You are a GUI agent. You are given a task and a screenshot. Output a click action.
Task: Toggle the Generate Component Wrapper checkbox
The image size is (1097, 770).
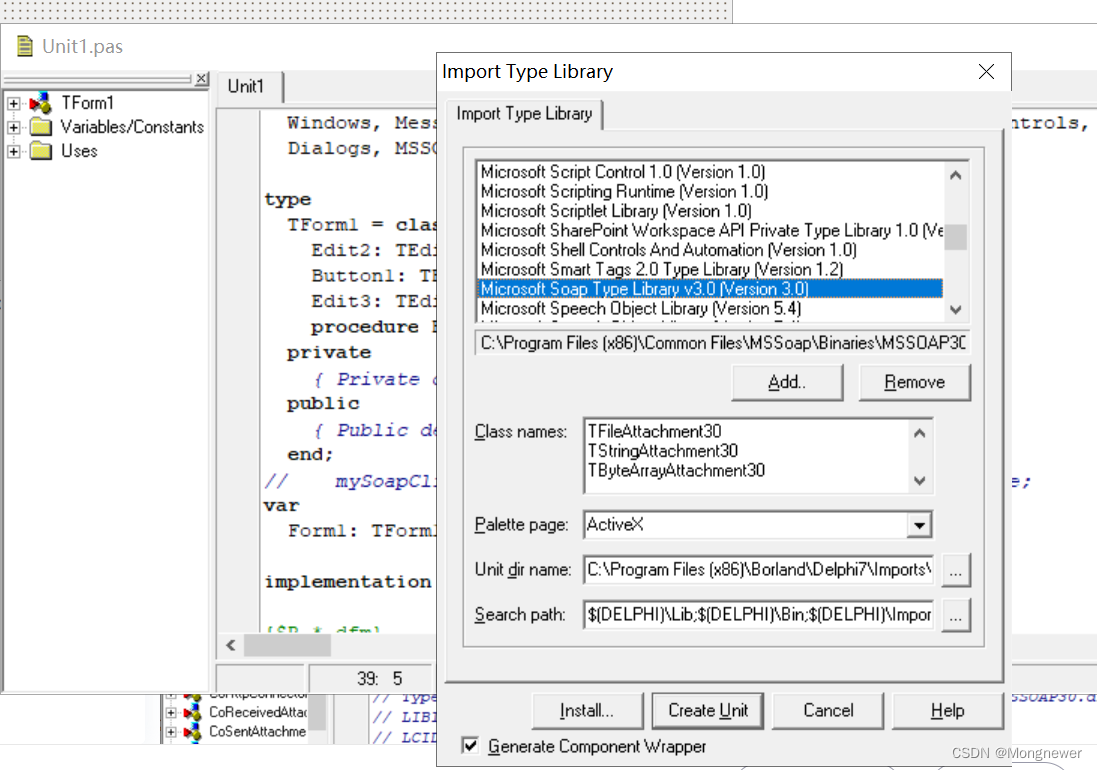tap(470, 746)
